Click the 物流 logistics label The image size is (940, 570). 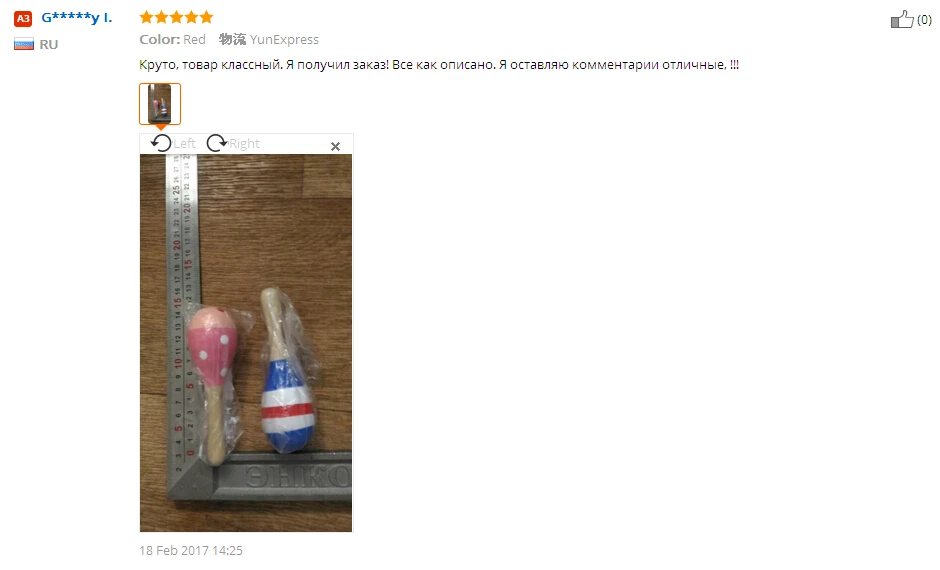(x=232, y=40)
